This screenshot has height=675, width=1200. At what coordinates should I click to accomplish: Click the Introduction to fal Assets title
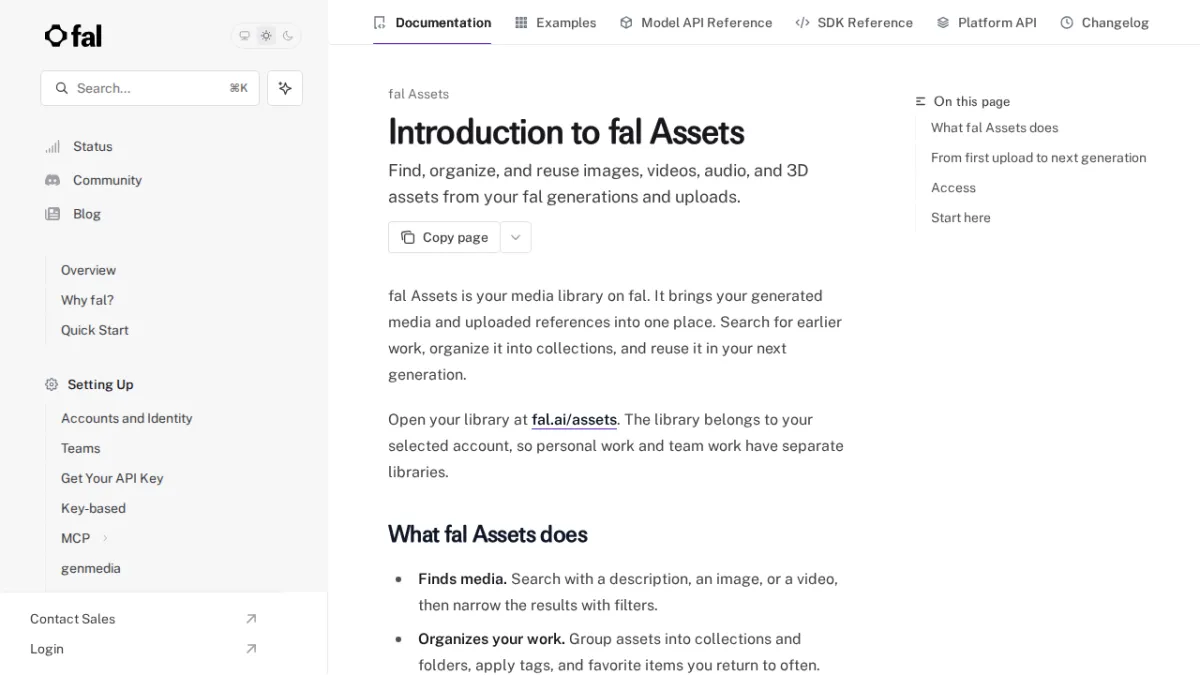[566, 132]
